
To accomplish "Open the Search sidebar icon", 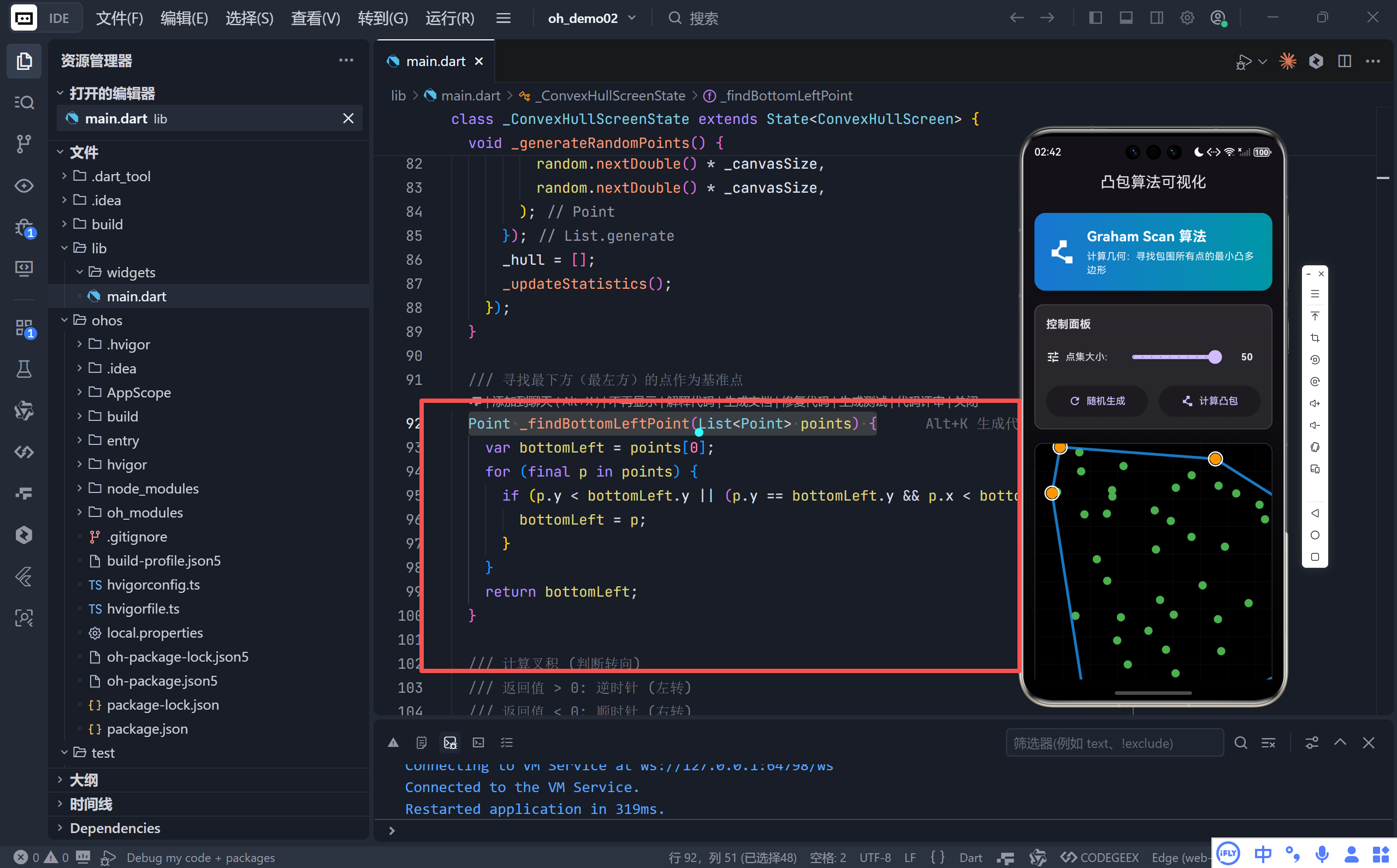I will click(23, 102).
